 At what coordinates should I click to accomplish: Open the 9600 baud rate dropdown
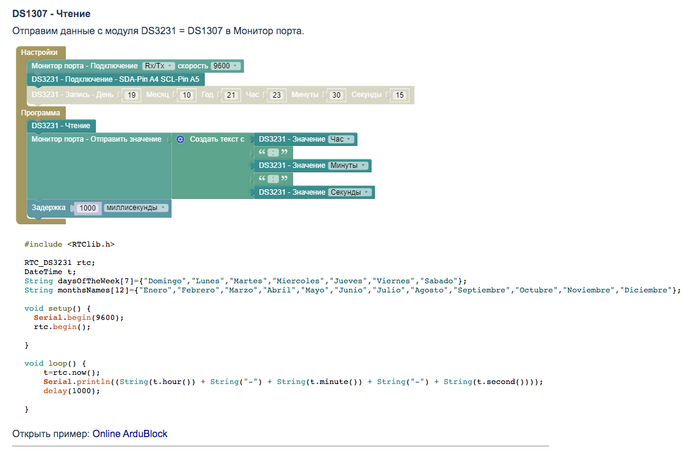[x=225, y=65]
